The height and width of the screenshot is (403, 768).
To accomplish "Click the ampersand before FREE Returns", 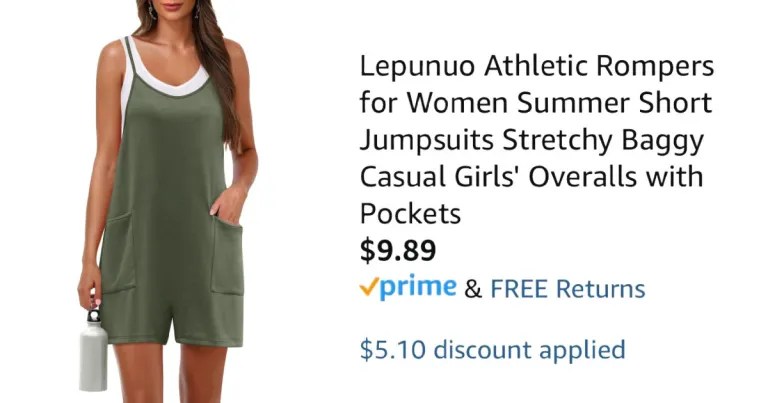I will pyautogui.click(x=473, y=289).
